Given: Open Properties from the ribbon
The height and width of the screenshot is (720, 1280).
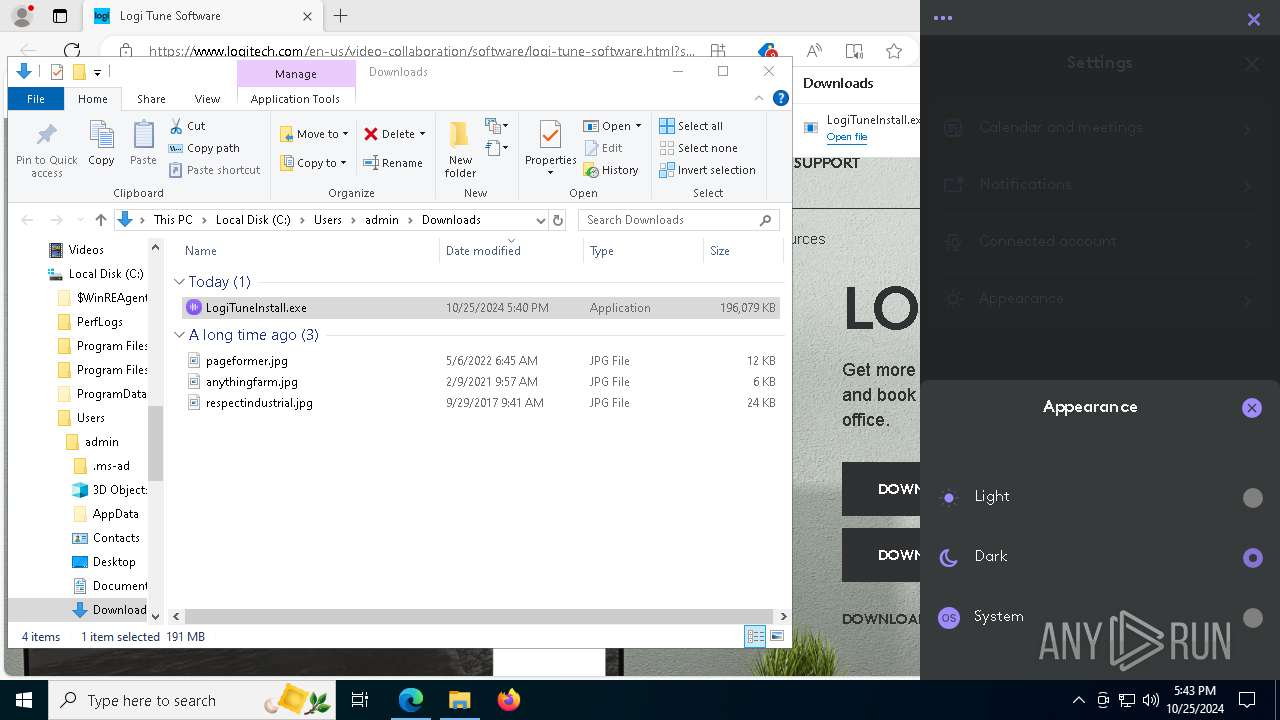Looking at the screenshot, I should 550,148.
